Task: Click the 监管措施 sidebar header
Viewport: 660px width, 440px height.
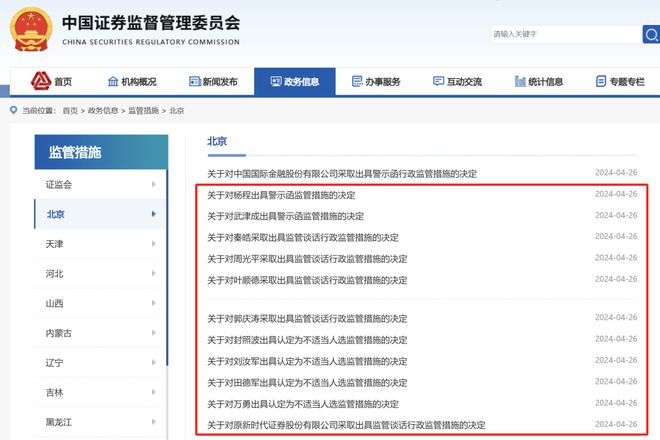Action: [101, 152]
